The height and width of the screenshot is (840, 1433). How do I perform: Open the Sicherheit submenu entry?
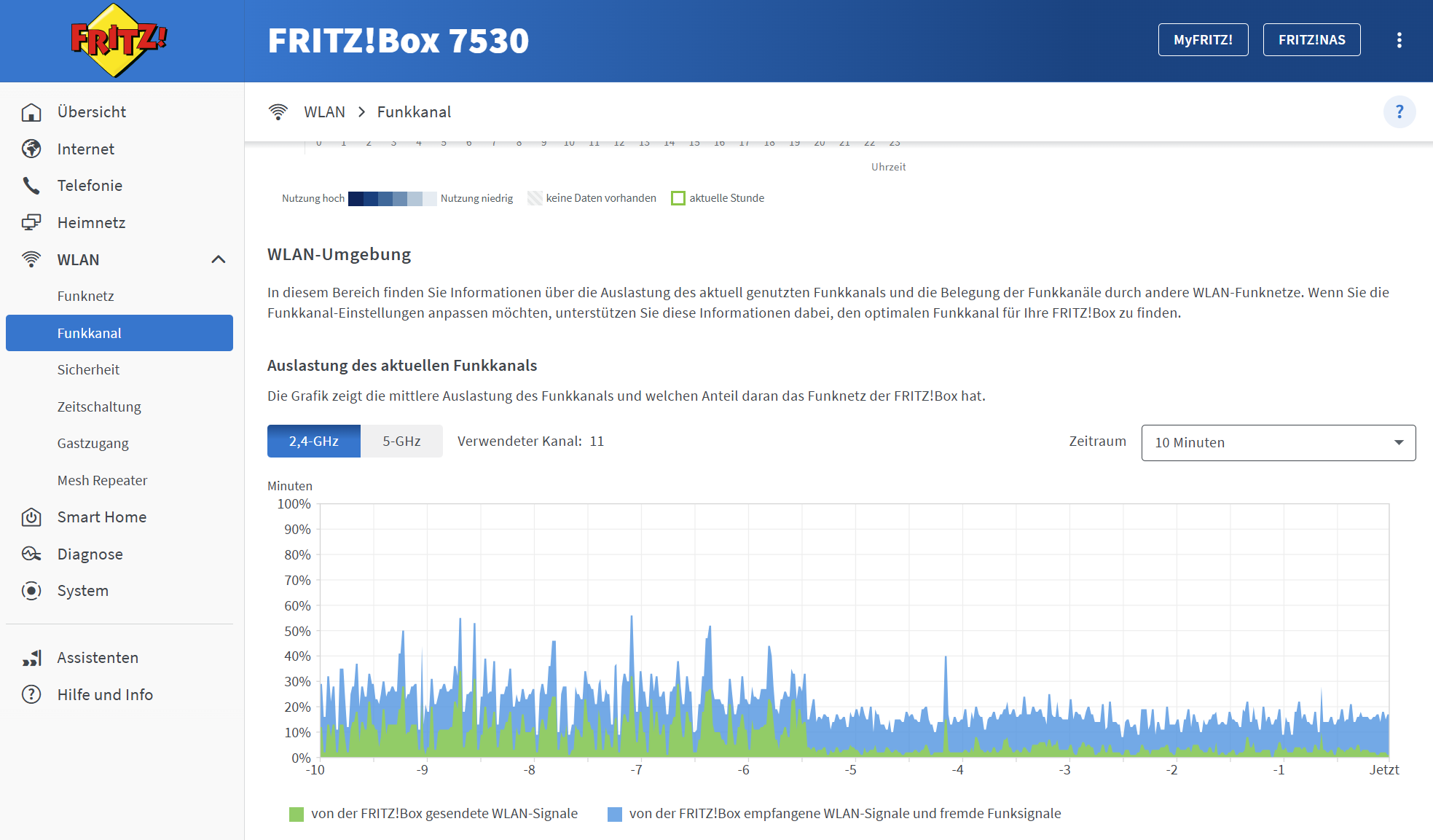click(88, 370)
